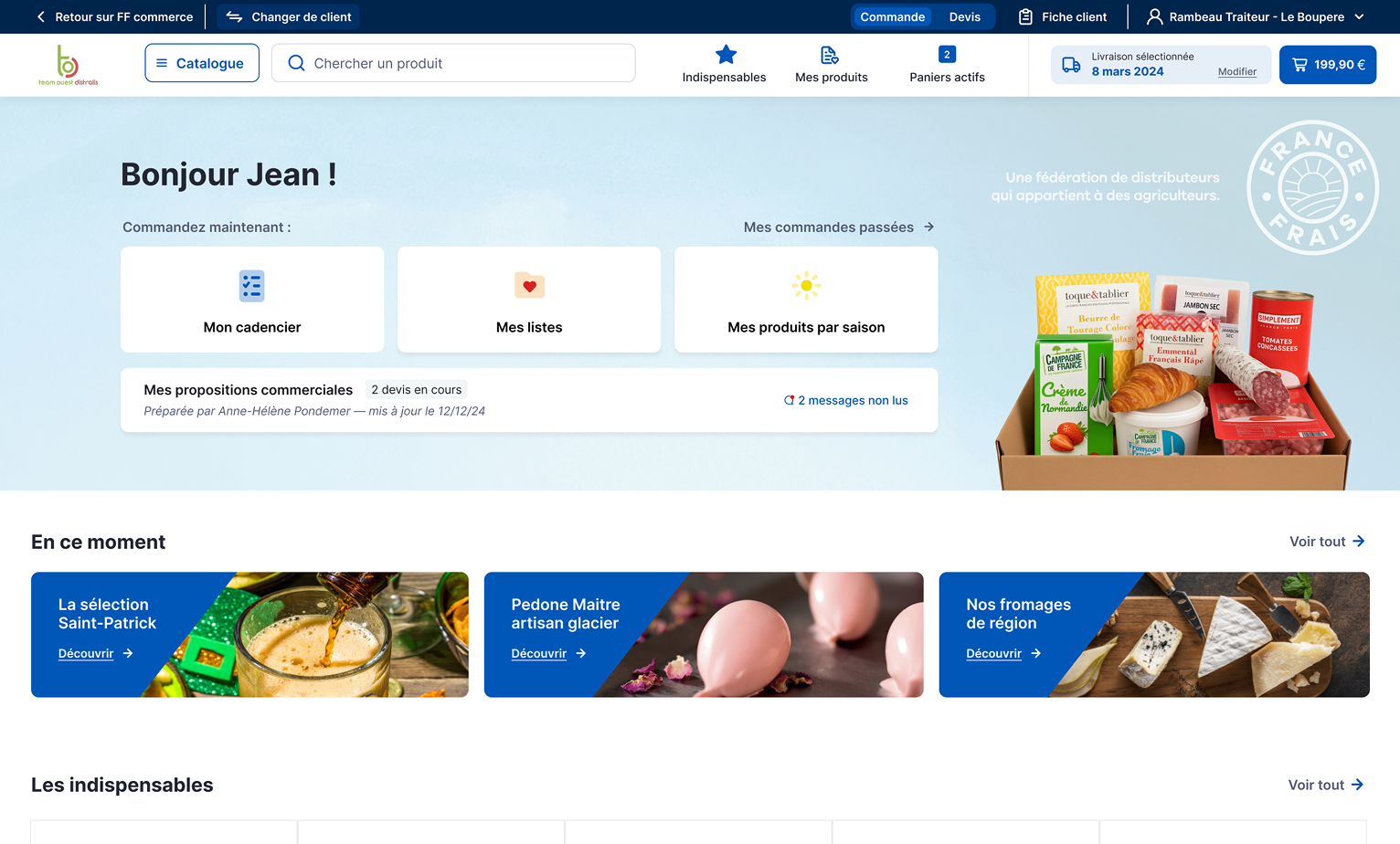Click Paniers actifs navigation label
Viewport: 1400px width, 844px height.
click(948, 78)
